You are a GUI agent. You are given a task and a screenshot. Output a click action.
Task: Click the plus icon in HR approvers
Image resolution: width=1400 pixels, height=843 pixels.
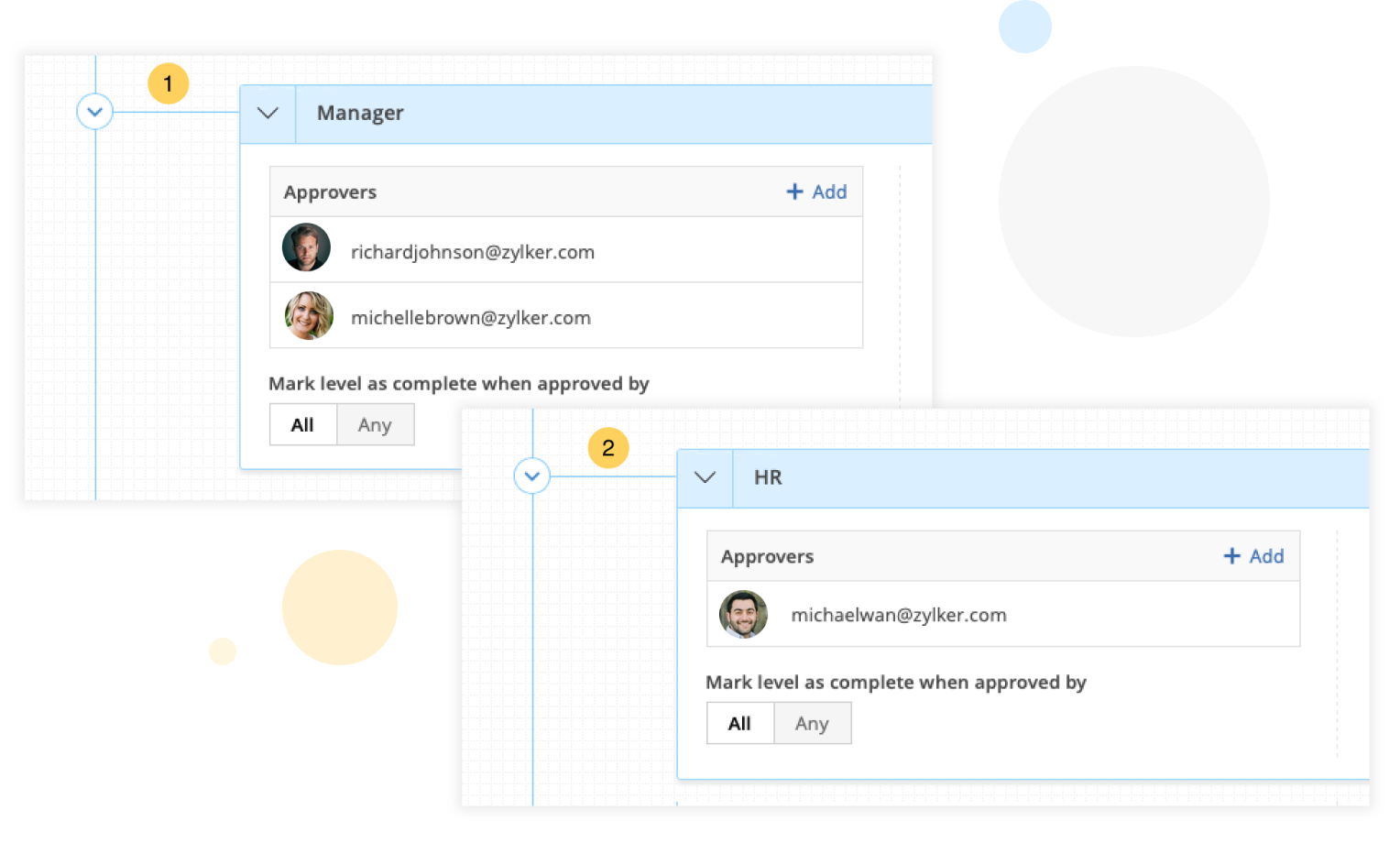coord(1231,556)
